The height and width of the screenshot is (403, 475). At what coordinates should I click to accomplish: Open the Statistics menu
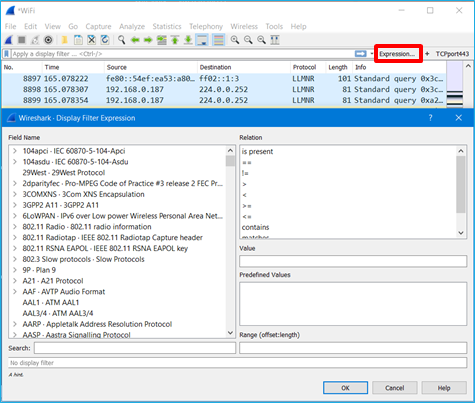[x=167, y=26]
